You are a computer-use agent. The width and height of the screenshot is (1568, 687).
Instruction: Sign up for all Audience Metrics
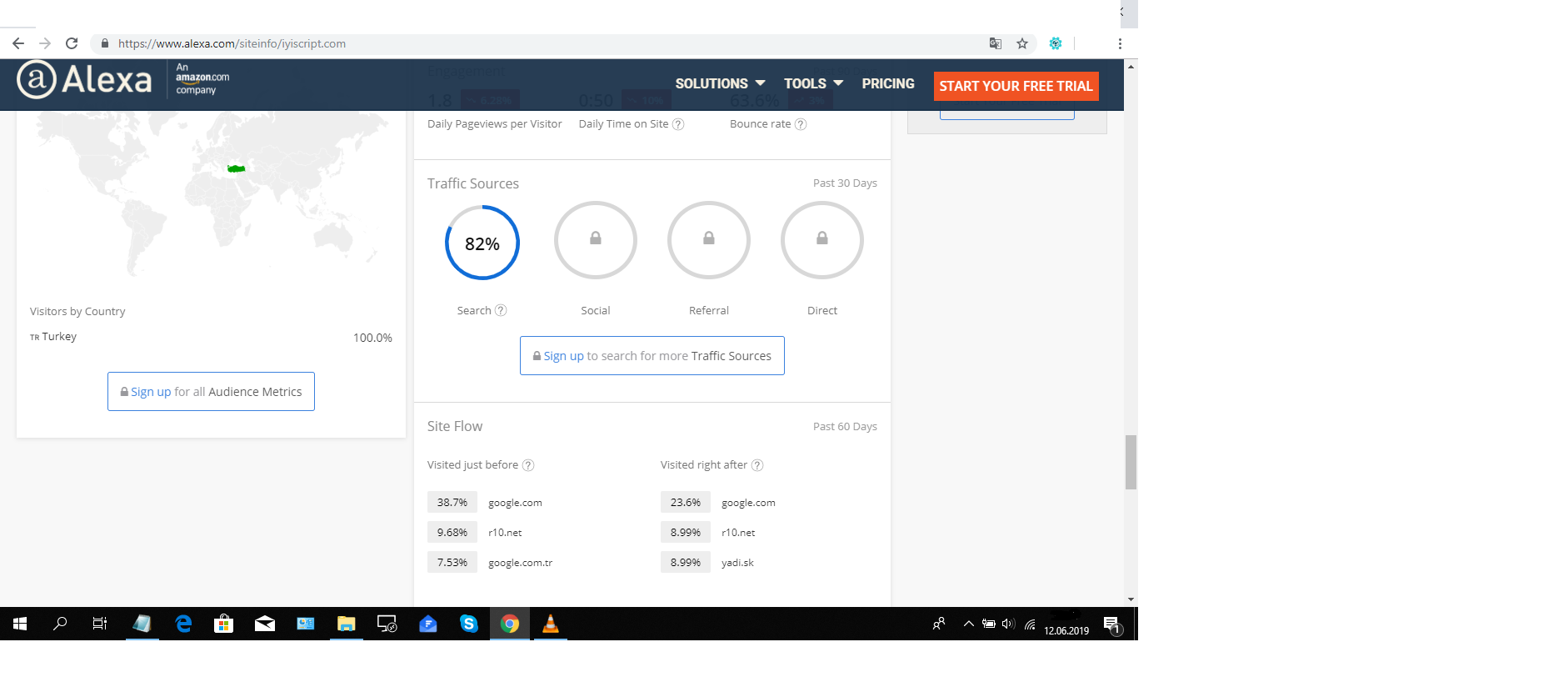pos(211,391)
